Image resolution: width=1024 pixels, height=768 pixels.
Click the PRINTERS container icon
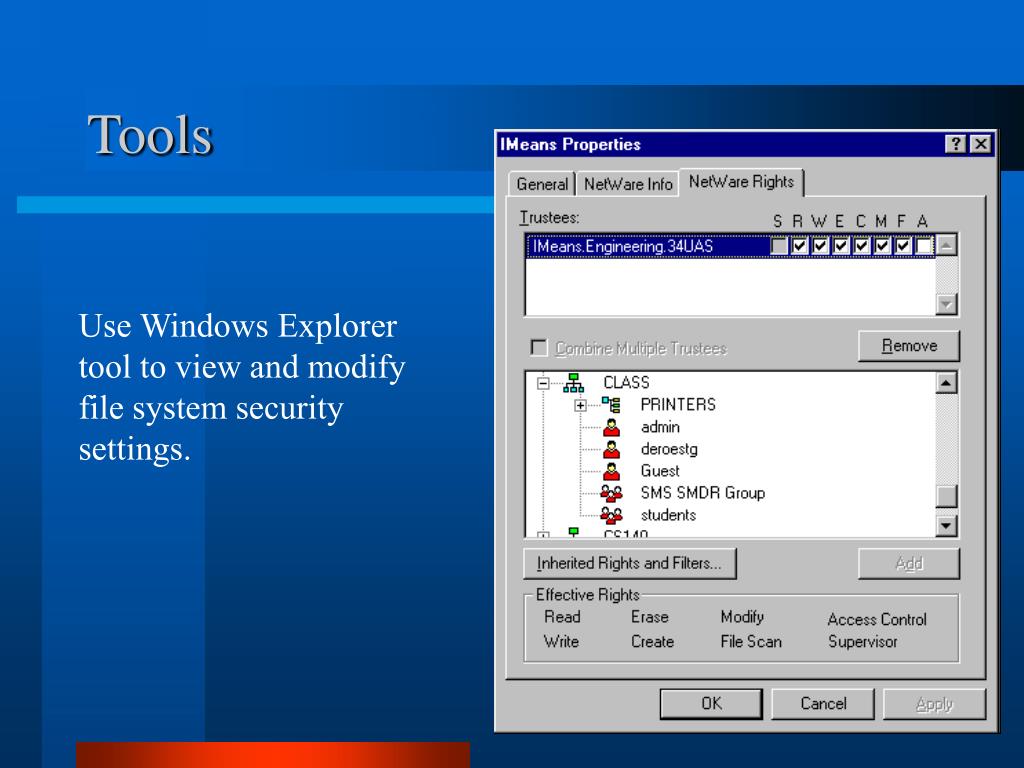611,404
